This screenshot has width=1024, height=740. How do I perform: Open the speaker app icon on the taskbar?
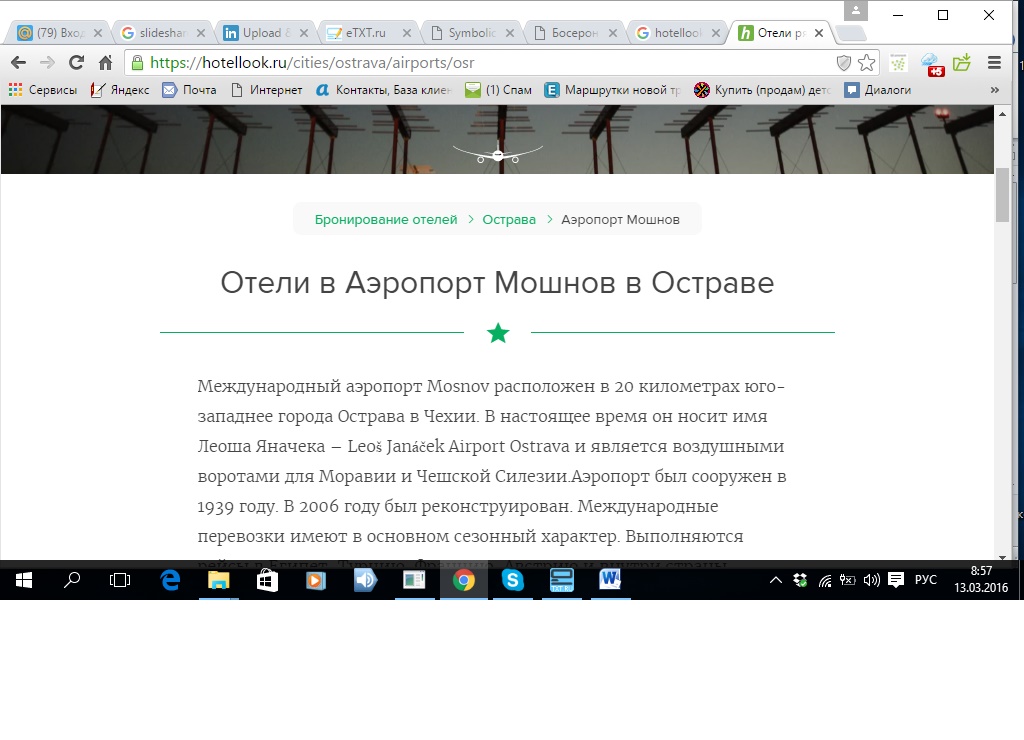point(365,580)
